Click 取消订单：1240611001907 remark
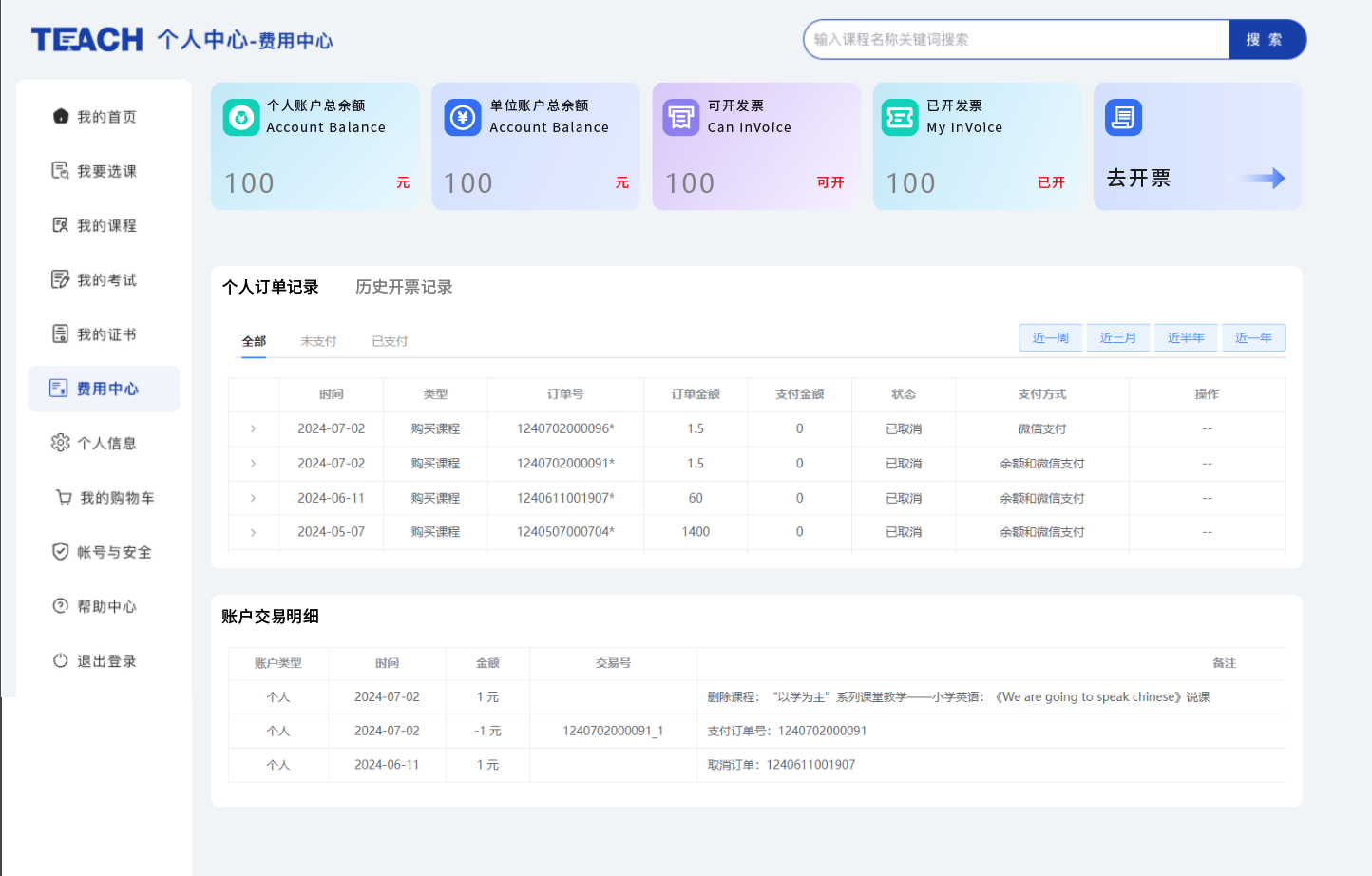This screenshot has width=1372, height=876. [781, 765]
